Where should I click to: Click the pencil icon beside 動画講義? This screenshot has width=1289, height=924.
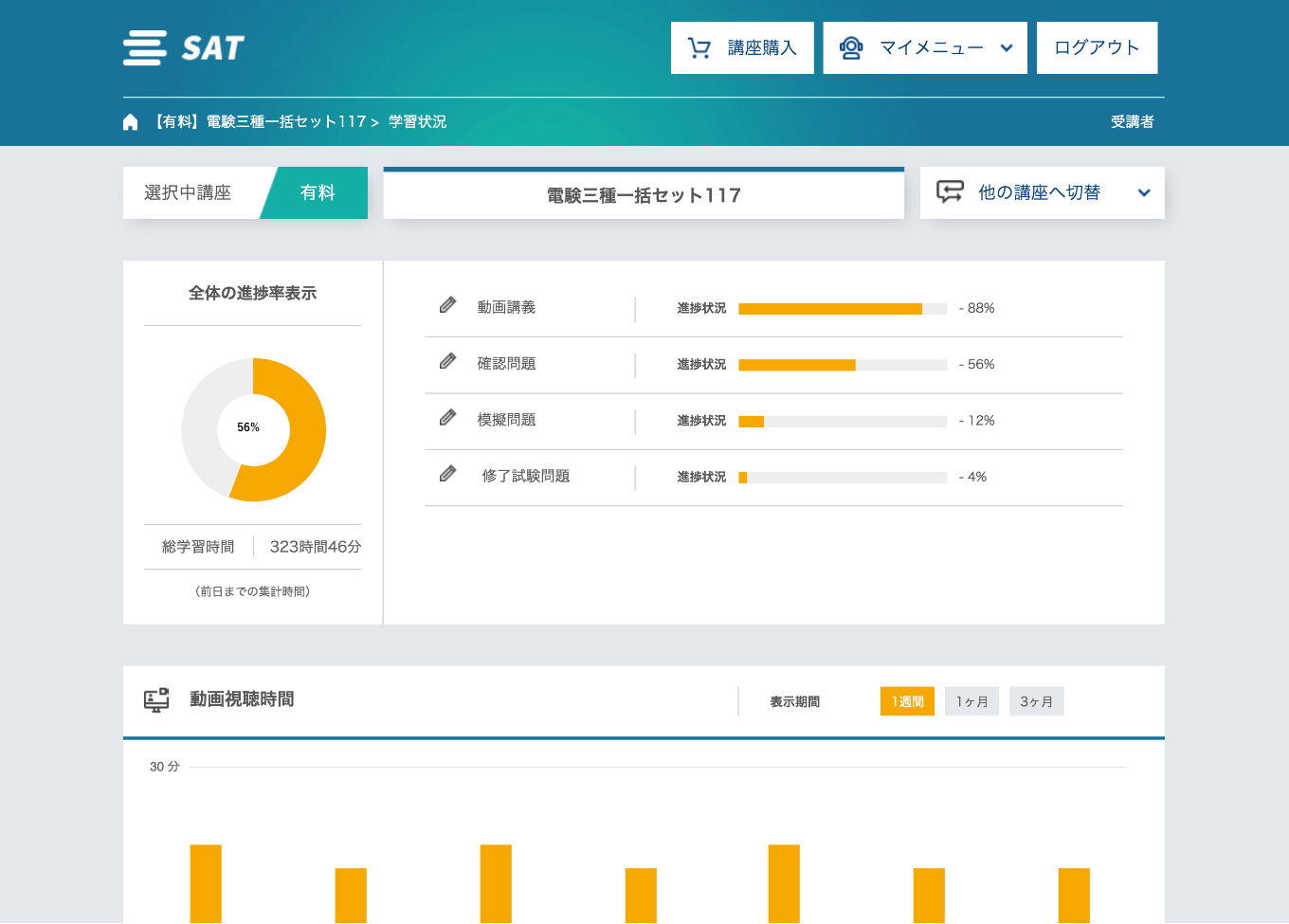(448, 305)
